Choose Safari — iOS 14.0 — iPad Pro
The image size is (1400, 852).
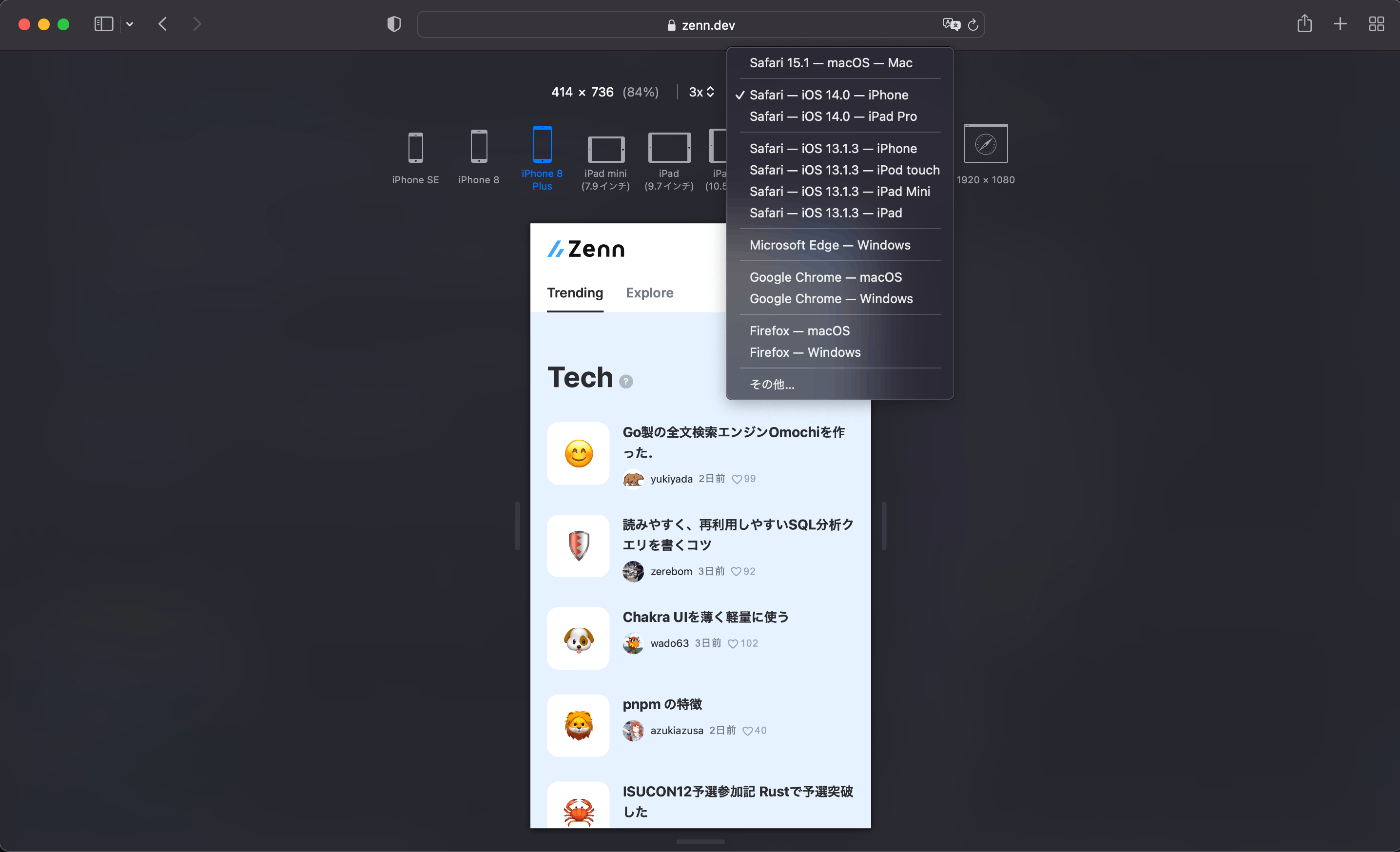(840, 117)
